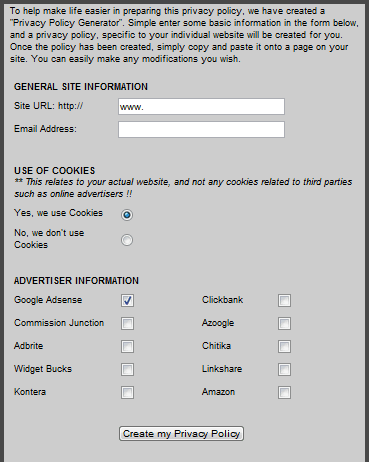Tick the Widget Bucks checkbox
Screen dimensions: 369x462
tap(127, 369)
